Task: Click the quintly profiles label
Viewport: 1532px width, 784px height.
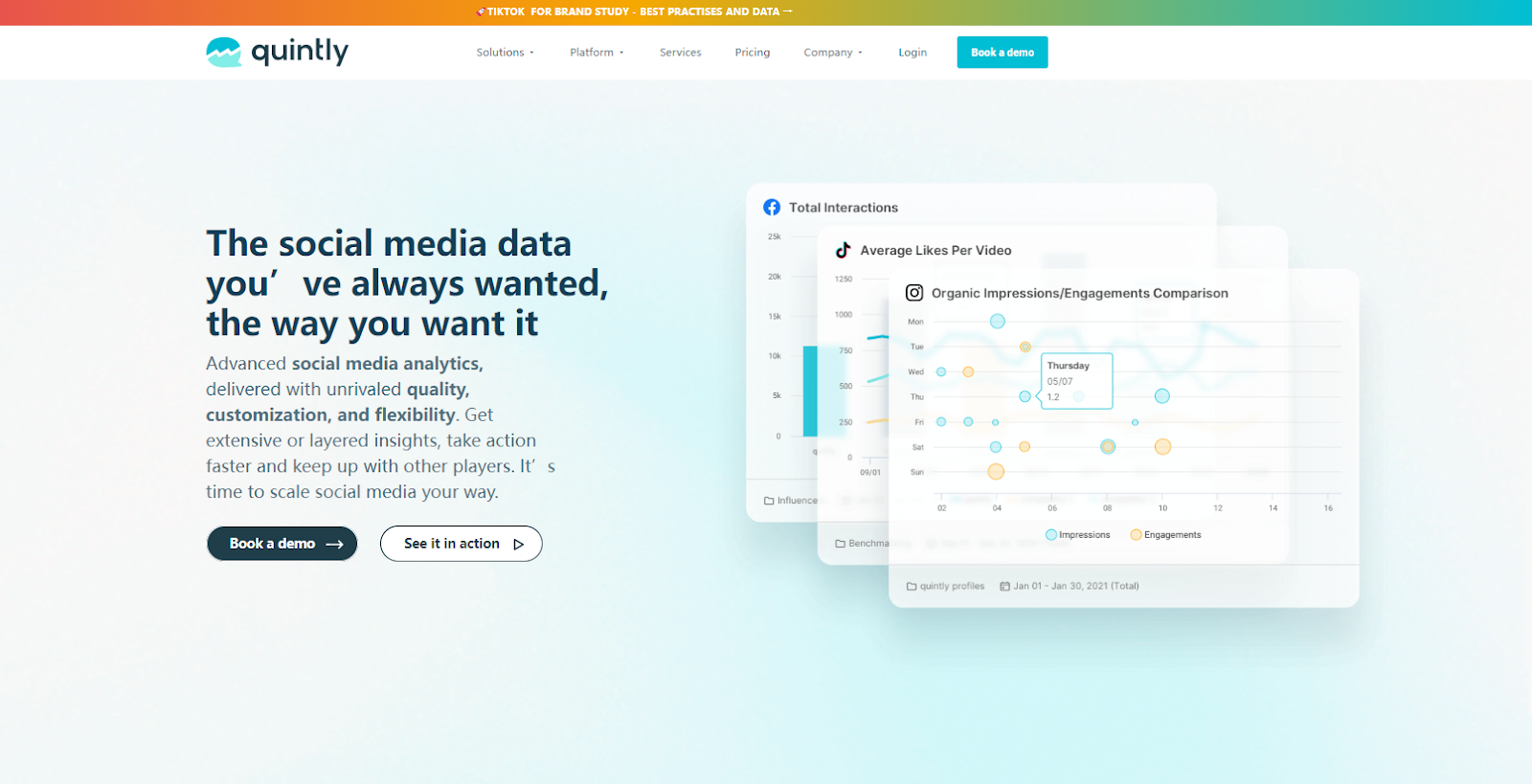Action: (952, 586)
